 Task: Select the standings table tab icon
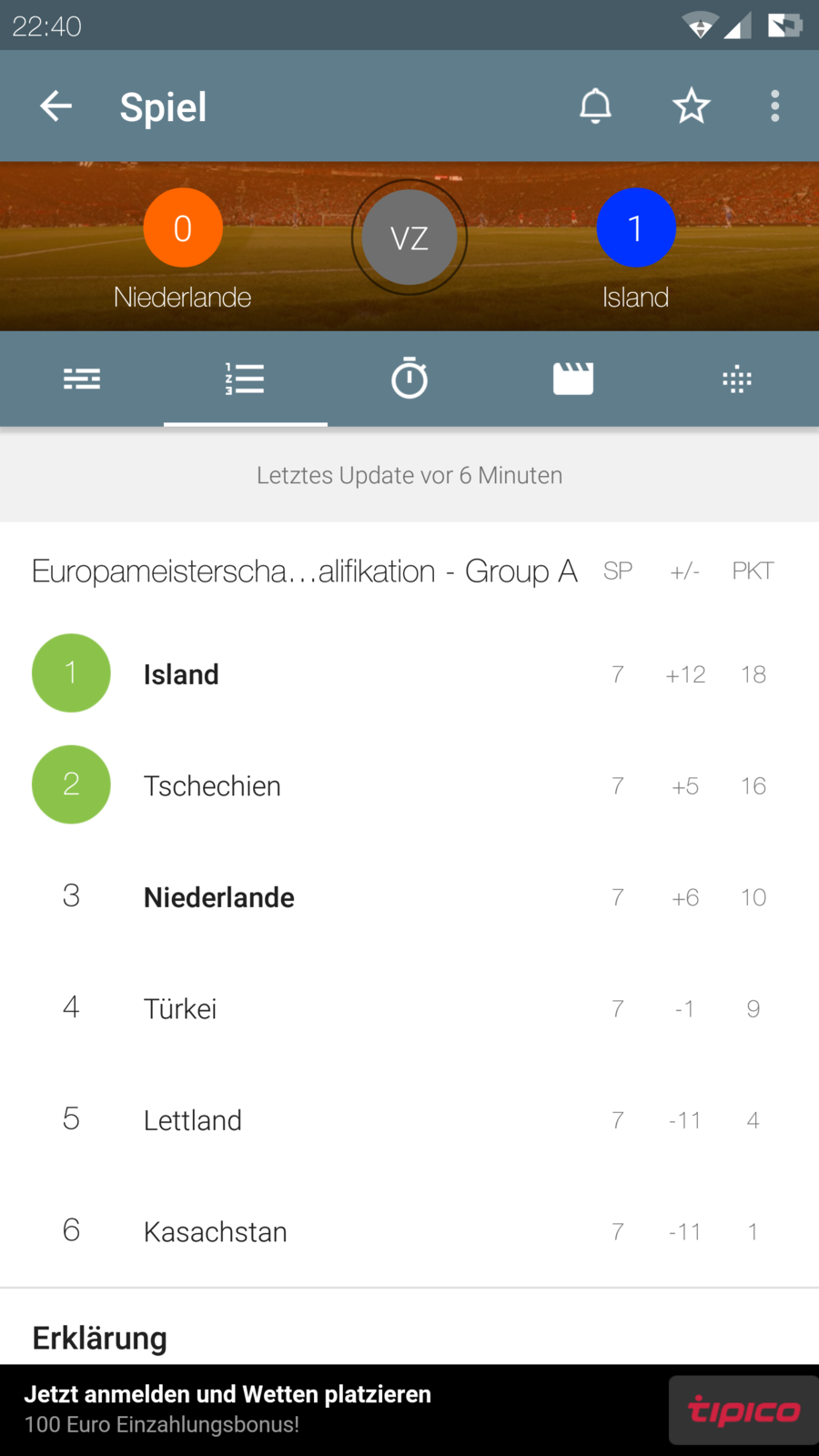click(246, 379)
